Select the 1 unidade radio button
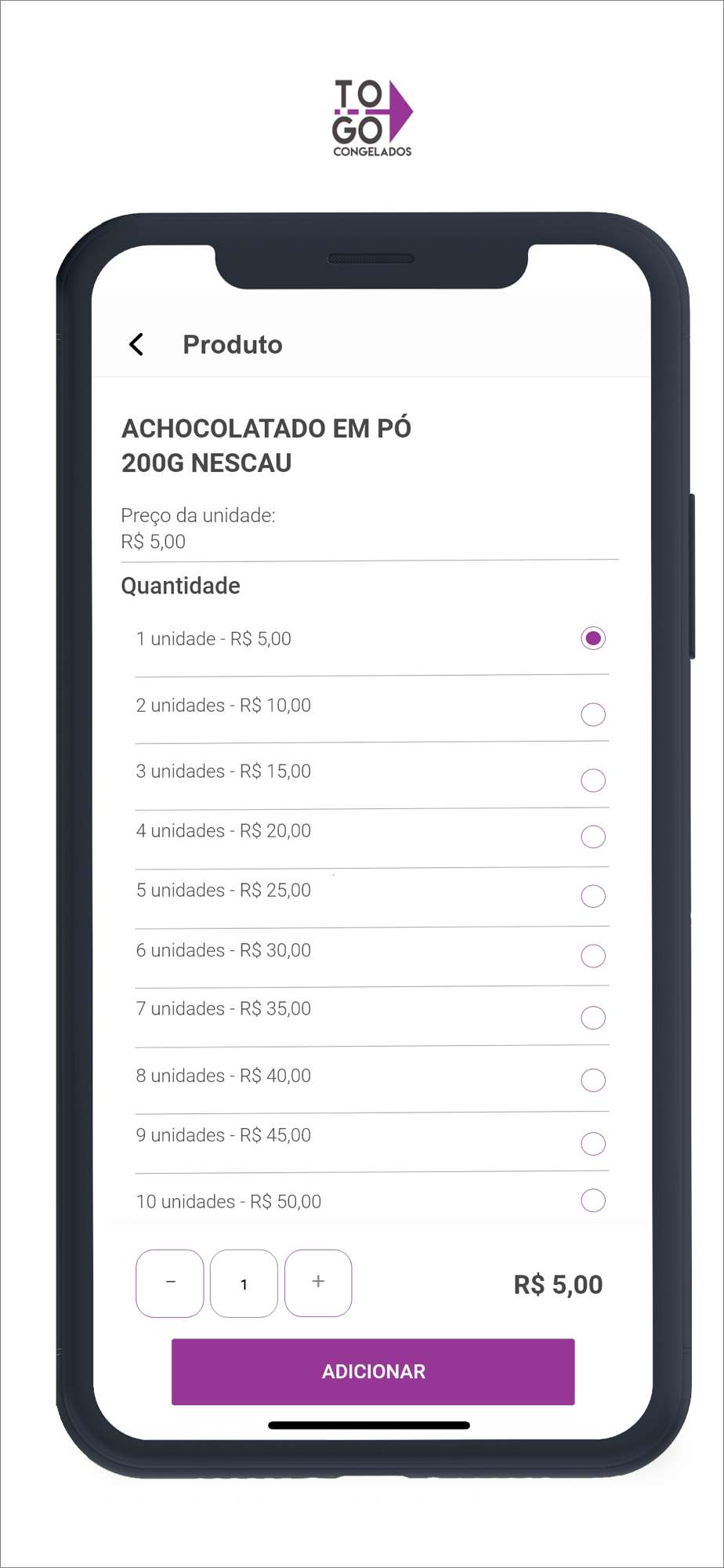This screenshot has width=724, height=1568. pos(593,638)
